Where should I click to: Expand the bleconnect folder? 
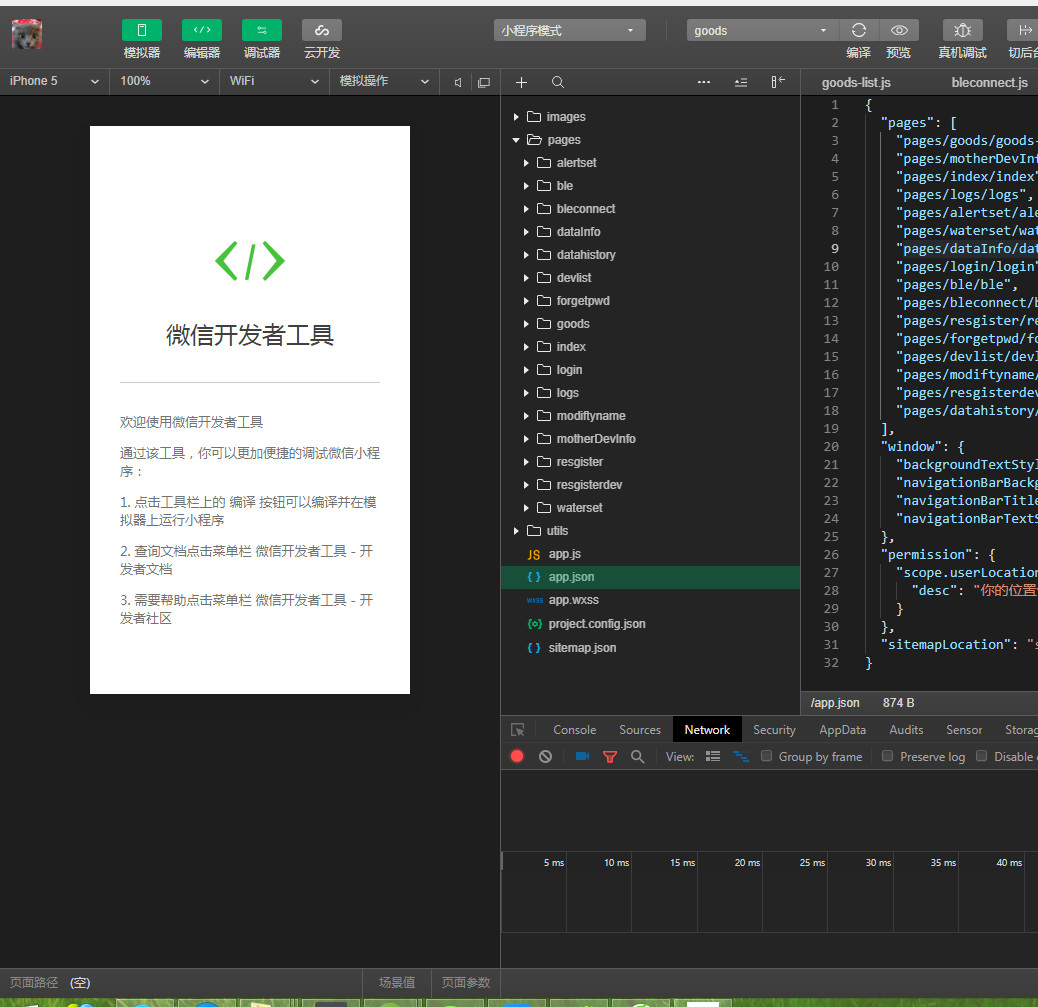pos(526,209)
